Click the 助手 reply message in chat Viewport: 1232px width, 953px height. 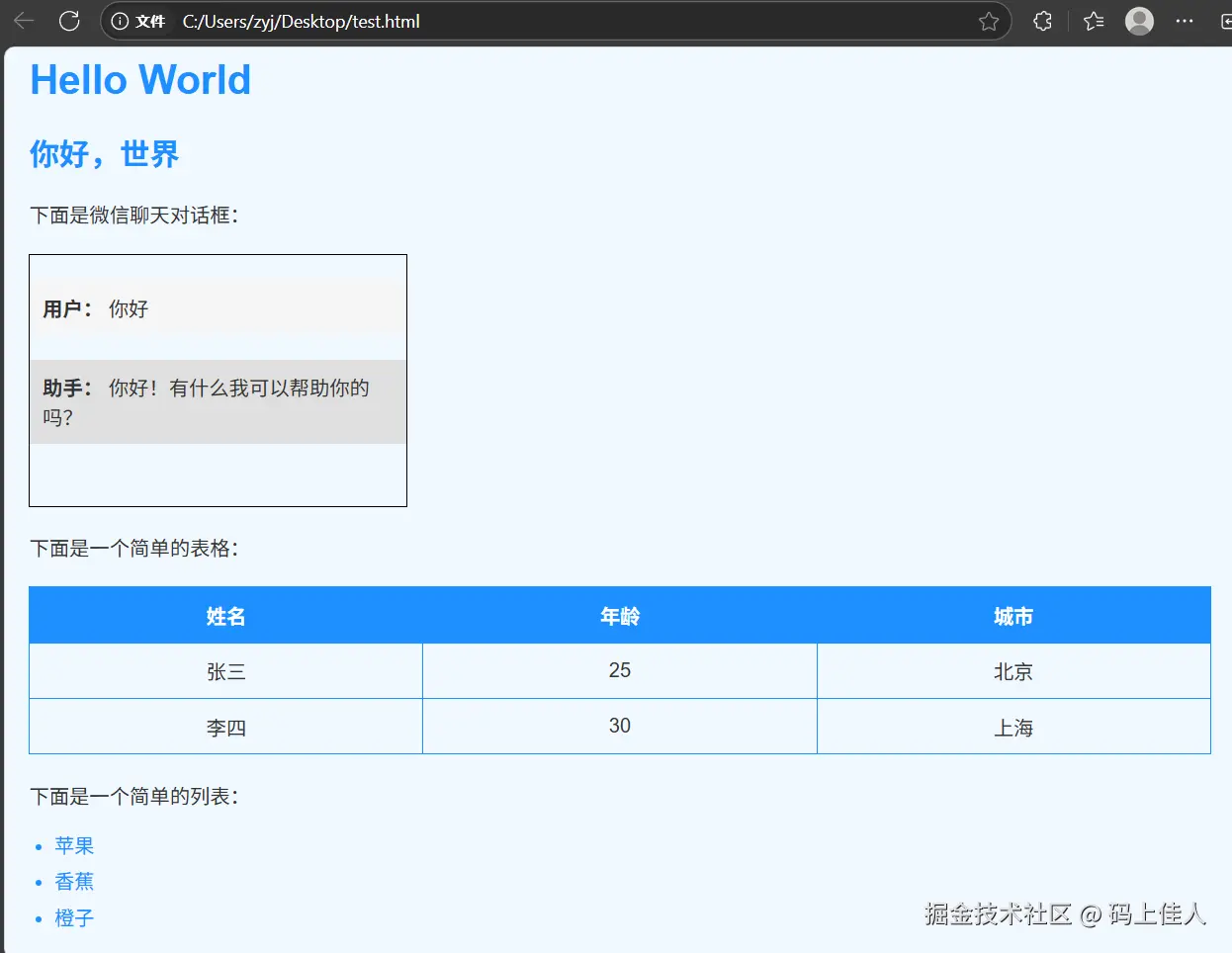(218, 402)
